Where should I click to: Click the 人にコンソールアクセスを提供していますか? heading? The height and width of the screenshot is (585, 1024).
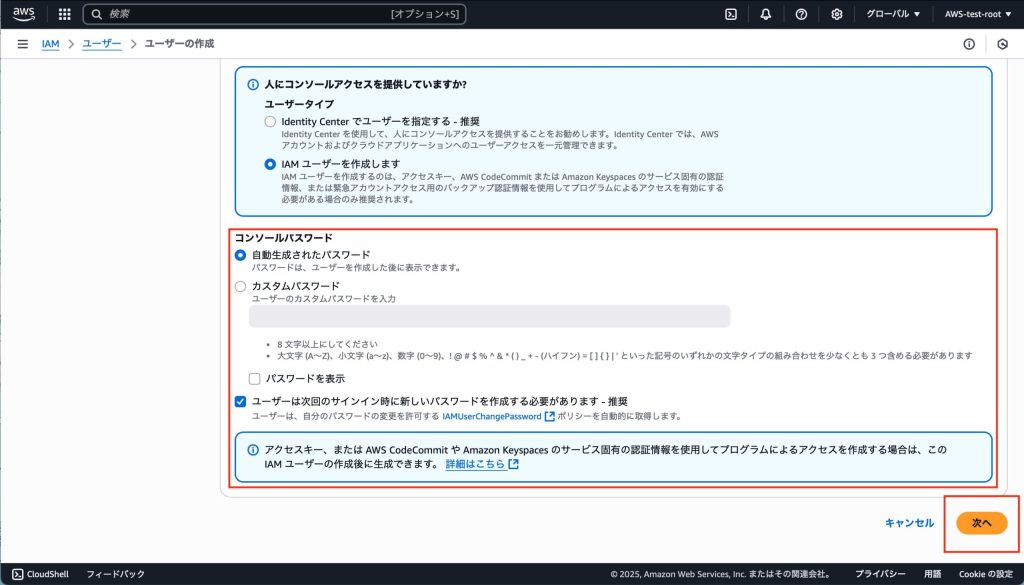click(x=366, y=85)
